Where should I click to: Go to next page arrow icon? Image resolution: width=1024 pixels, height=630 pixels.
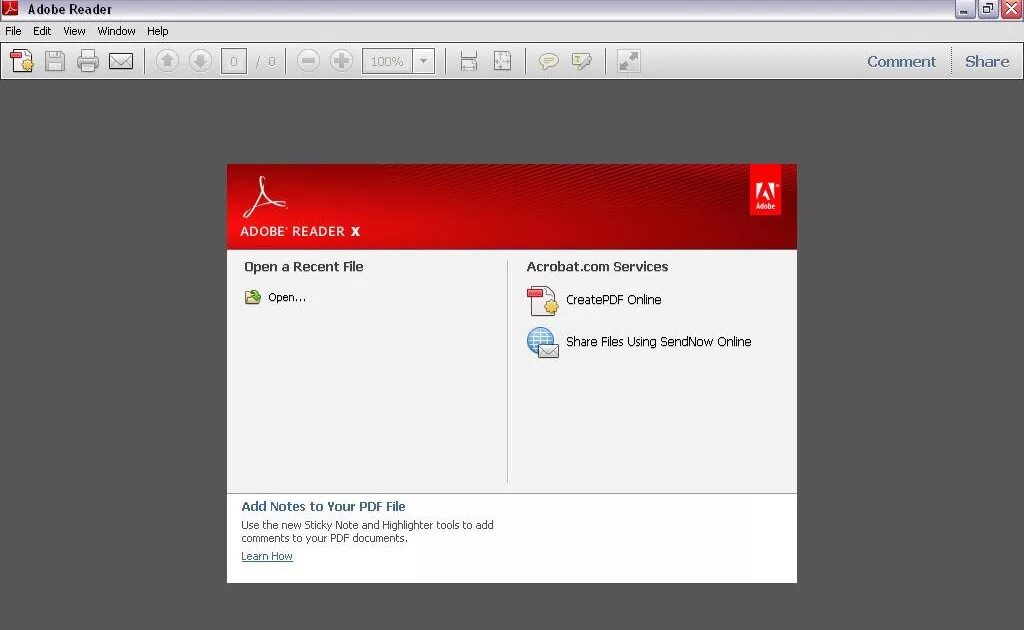click(x=200, y=61)
